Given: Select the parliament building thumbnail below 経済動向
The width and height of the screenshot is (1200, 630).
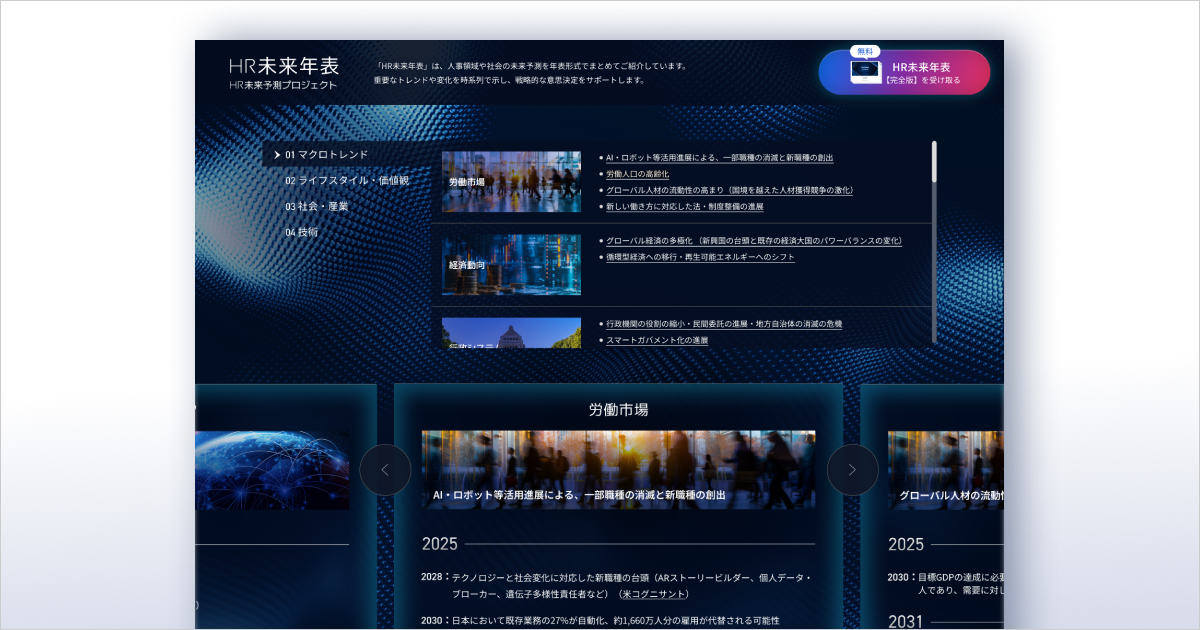Looking at the screenshot, I should [511, 333].
